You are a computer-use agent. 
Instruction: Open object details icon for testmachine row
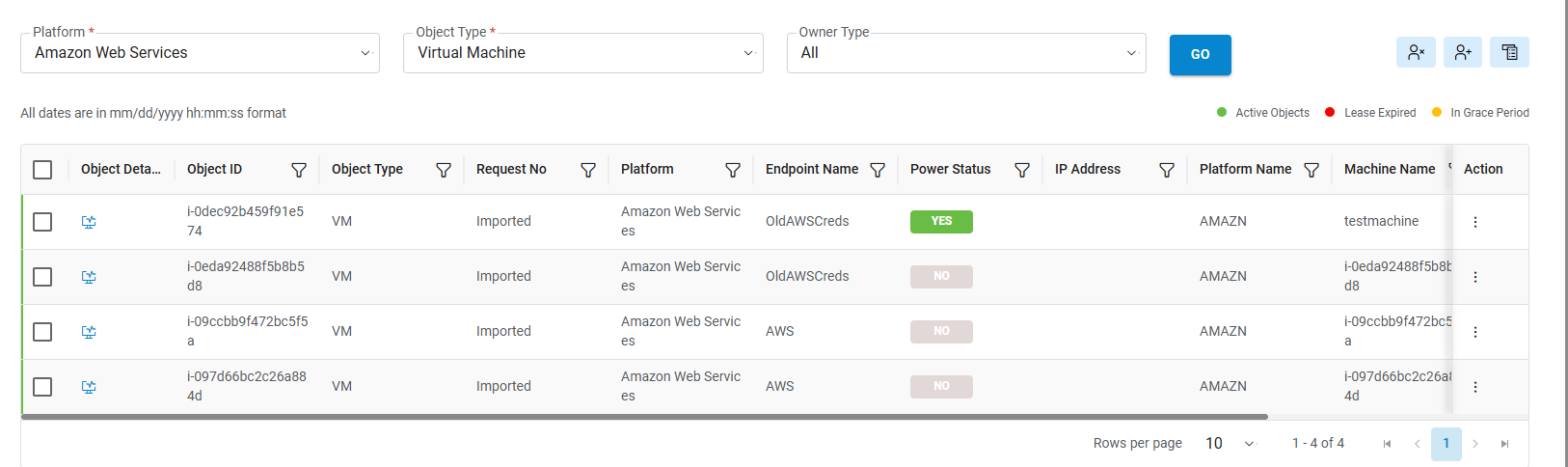[x=89, y=222]
